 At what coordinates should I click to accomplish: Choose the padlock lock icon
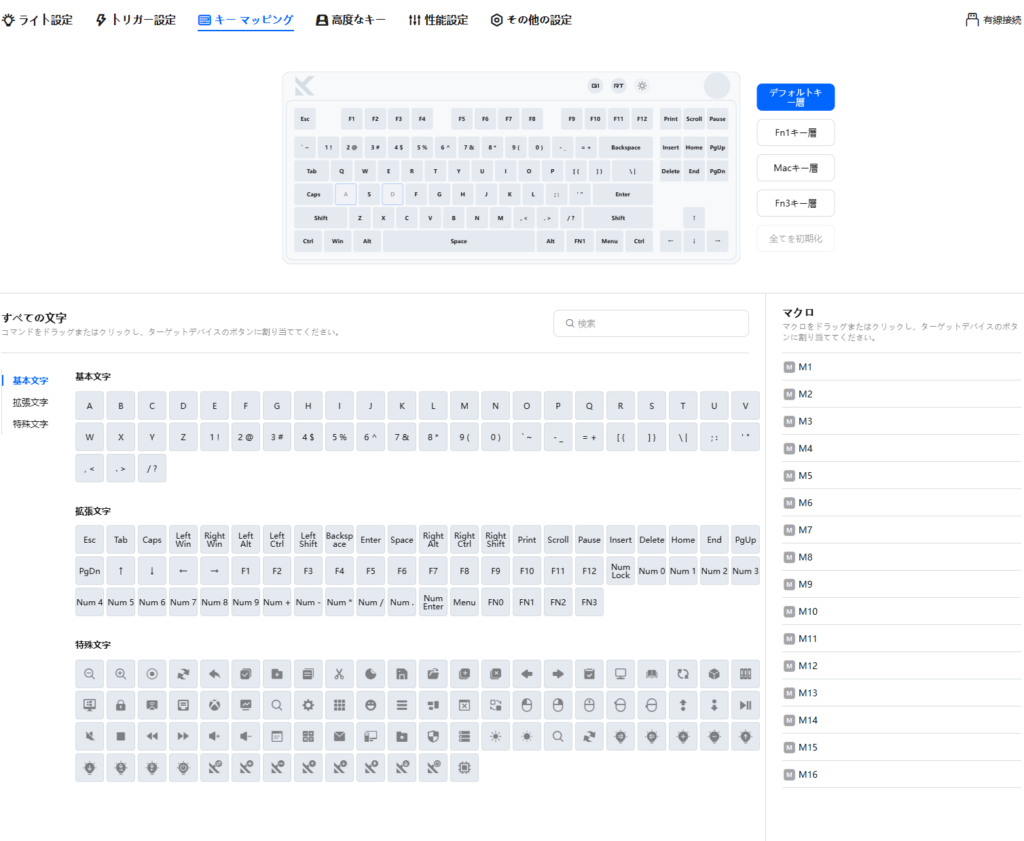[x=121, y=705]
